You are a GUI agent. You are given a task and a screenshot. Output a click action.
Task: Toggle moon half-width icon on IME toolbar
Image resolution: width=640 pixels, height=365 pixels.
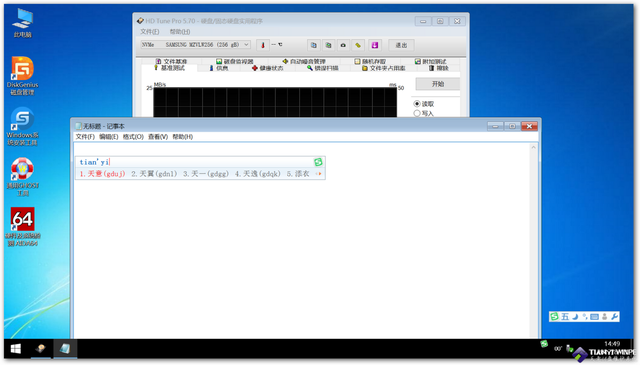pyautogui.click(x=575, y=316)
